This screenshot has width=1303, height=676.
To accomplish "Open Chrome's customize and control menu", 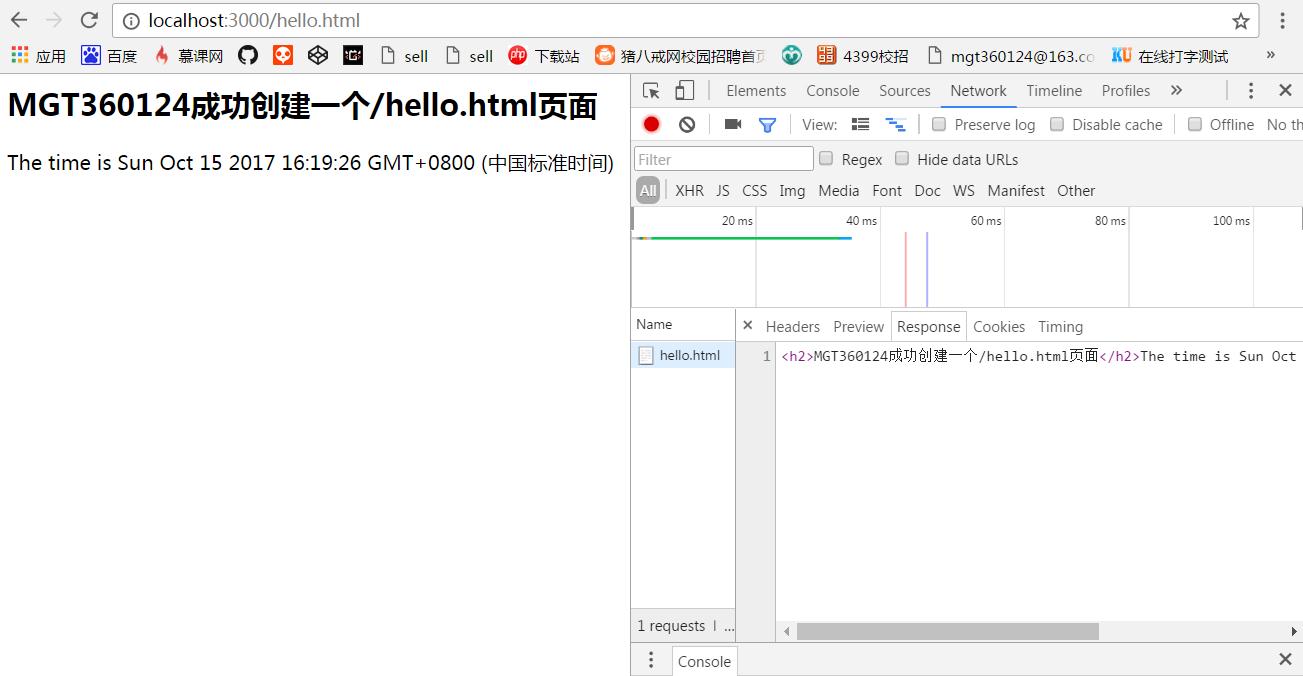I will click(x=1285, y=20).
